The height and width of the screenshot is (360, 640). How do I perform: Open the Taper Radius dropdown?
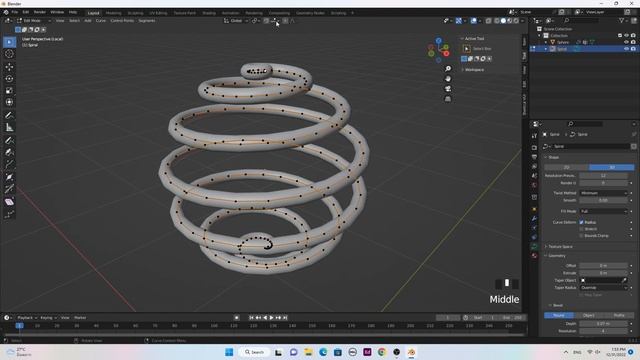[603, 288]
